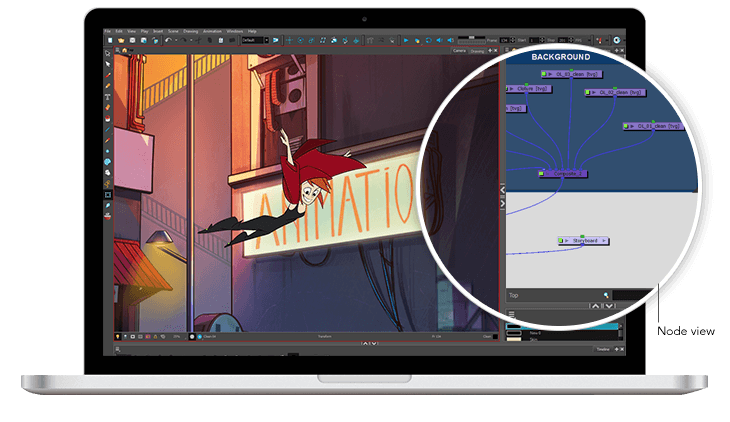
Task: Toggle the Loop playback icon
Action: 429,40
